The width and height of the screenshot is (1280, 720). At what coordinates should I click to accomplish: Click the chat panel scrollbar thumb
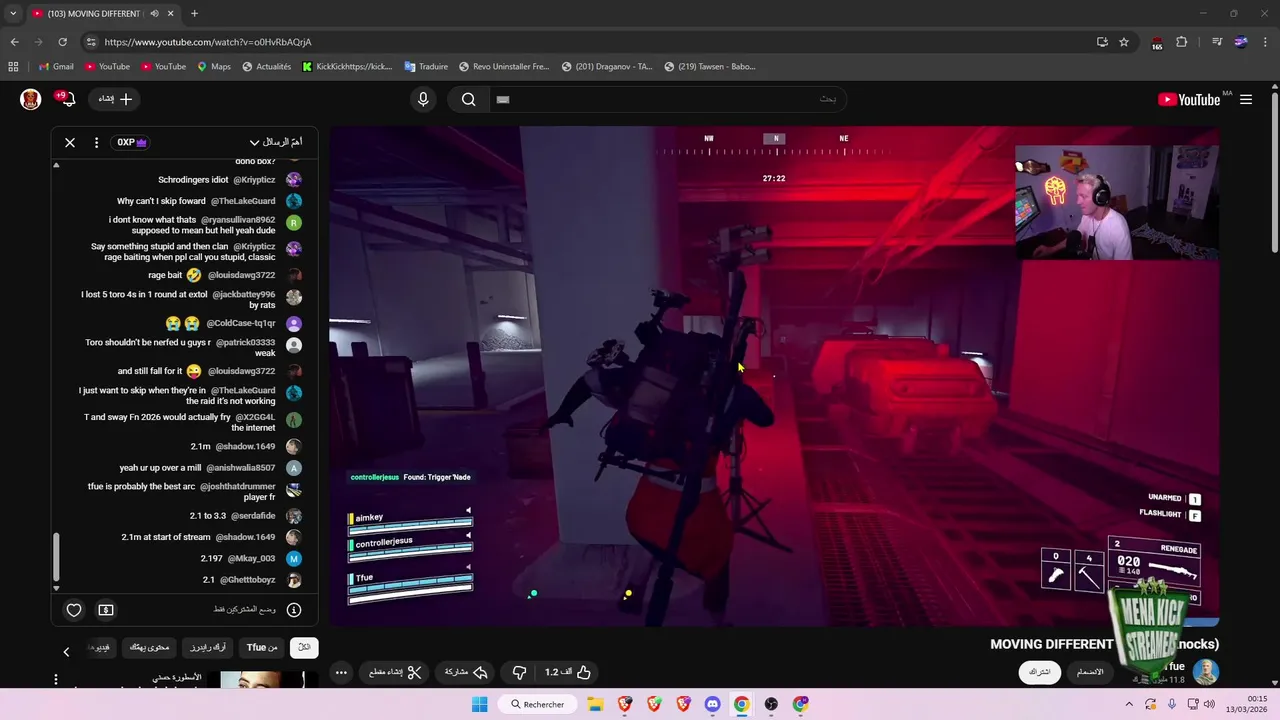(x=56, y=557)
